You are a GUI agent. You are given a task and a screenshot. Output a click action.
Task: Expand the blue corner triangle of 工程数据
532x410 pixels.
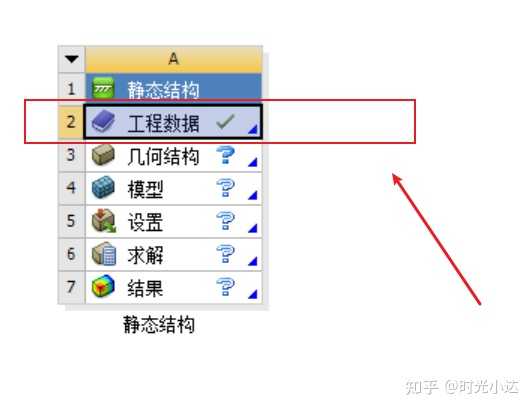tap(252, 129)
